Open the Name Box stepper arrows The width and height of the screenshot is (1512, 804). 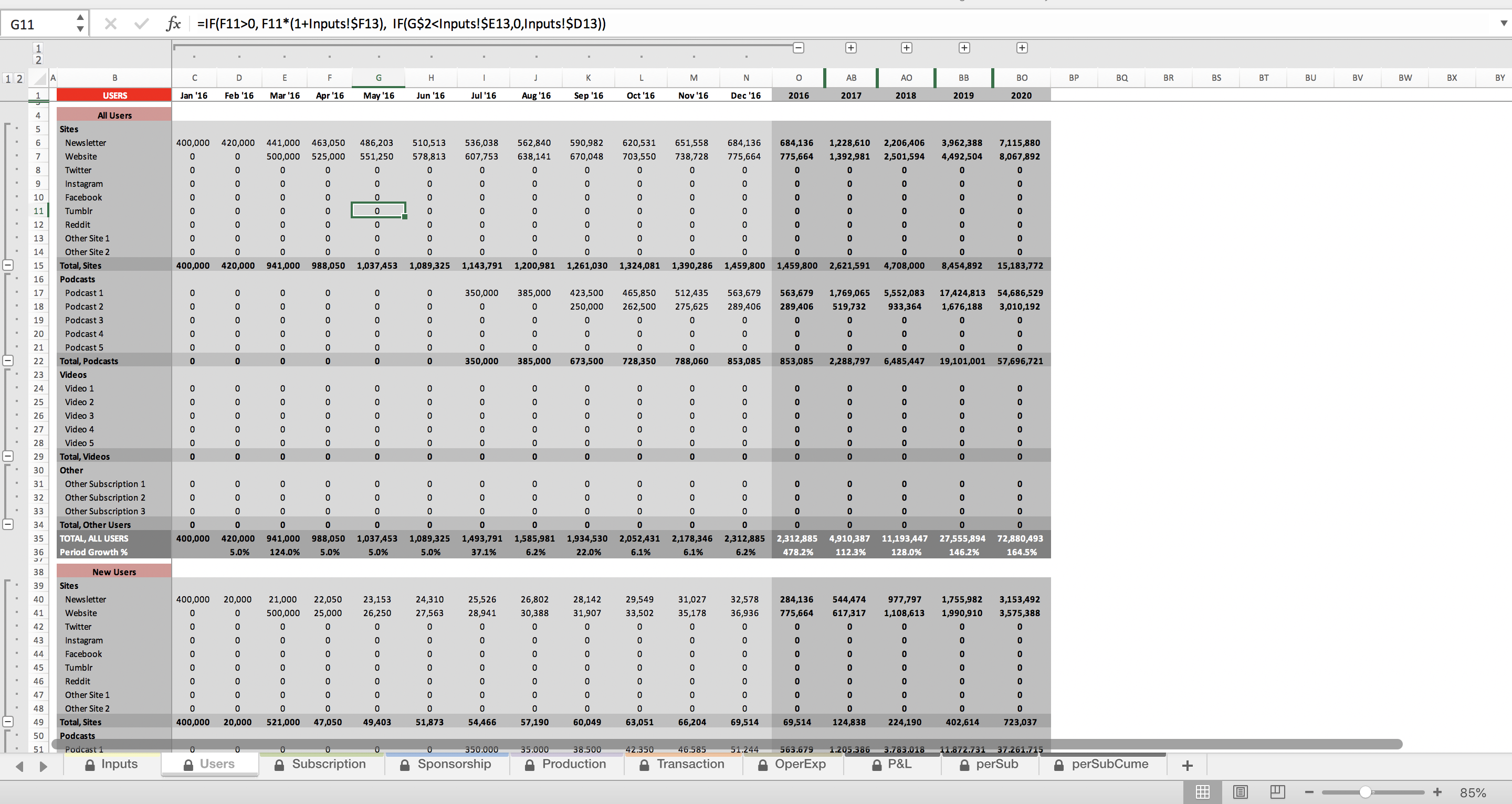80,24
